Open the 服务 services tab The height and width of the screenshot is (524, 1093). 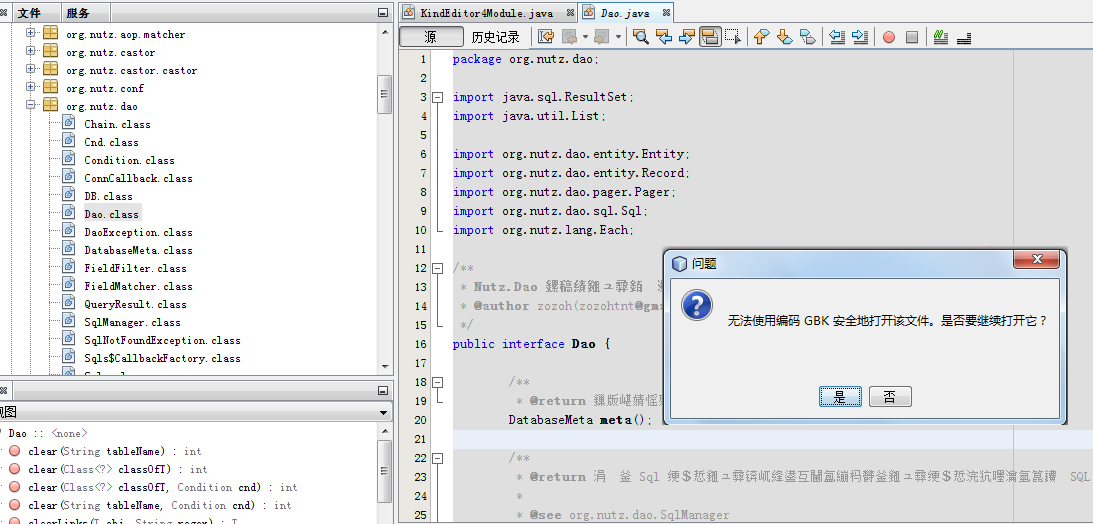[x=77, y=13]
